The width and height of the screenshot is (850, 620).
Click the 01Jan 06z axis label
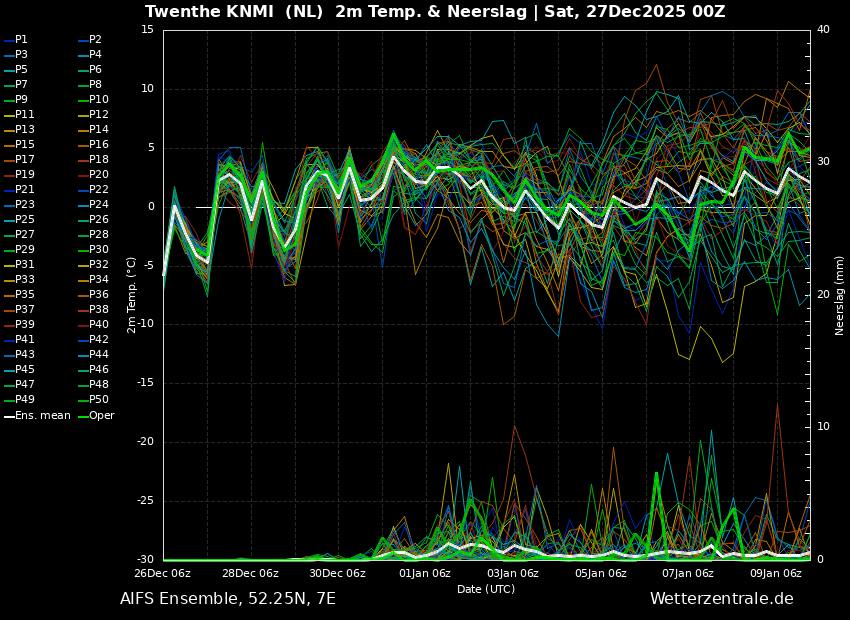click(424, 573)
